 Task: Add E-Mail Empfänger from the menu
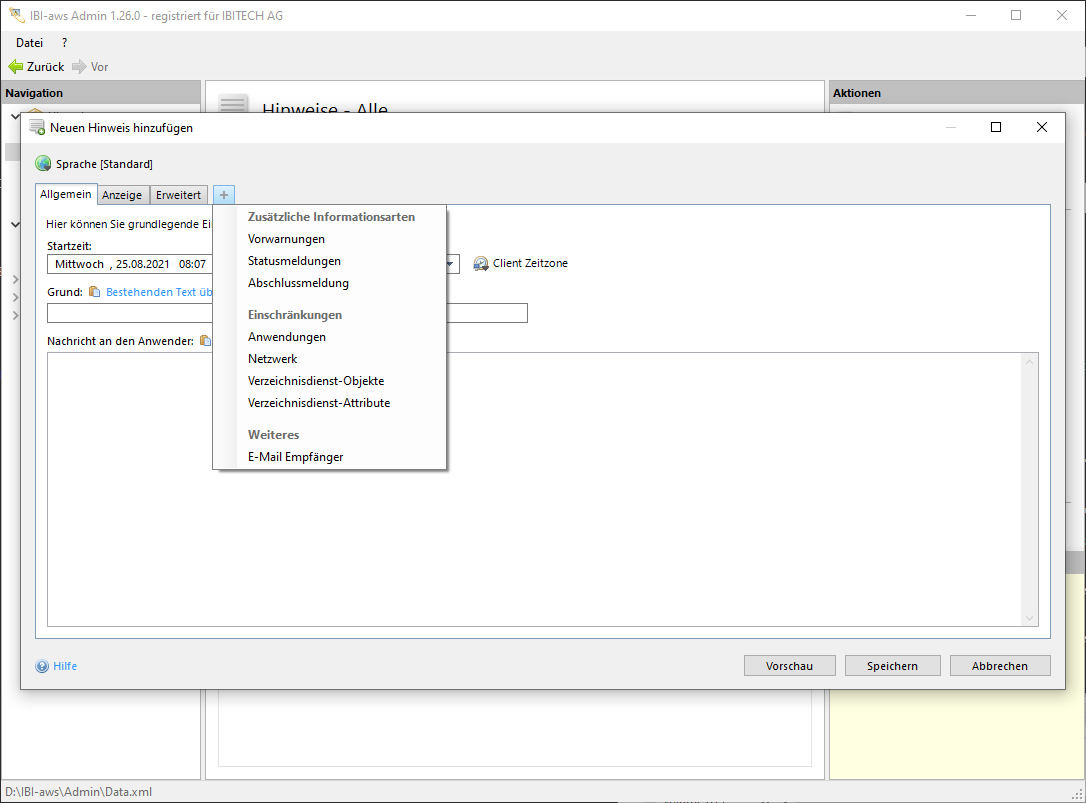[295, 457]
